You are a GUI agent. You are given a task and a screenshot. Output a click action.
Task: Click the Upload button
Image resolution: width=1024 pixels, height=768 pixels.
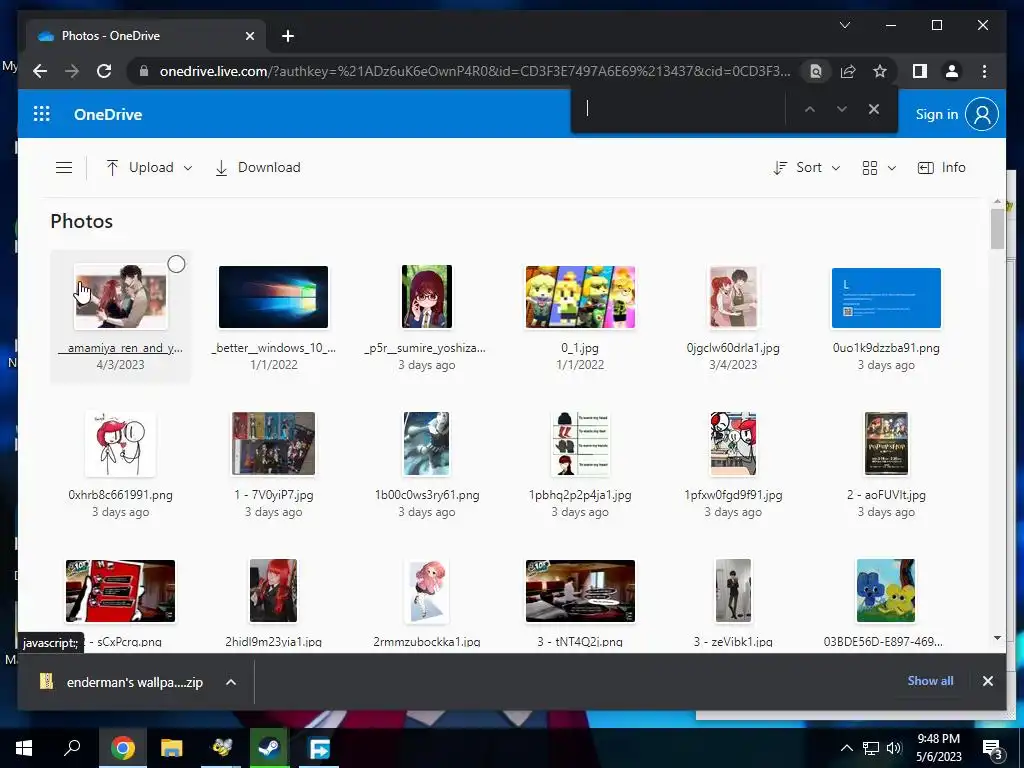[140, 168]
